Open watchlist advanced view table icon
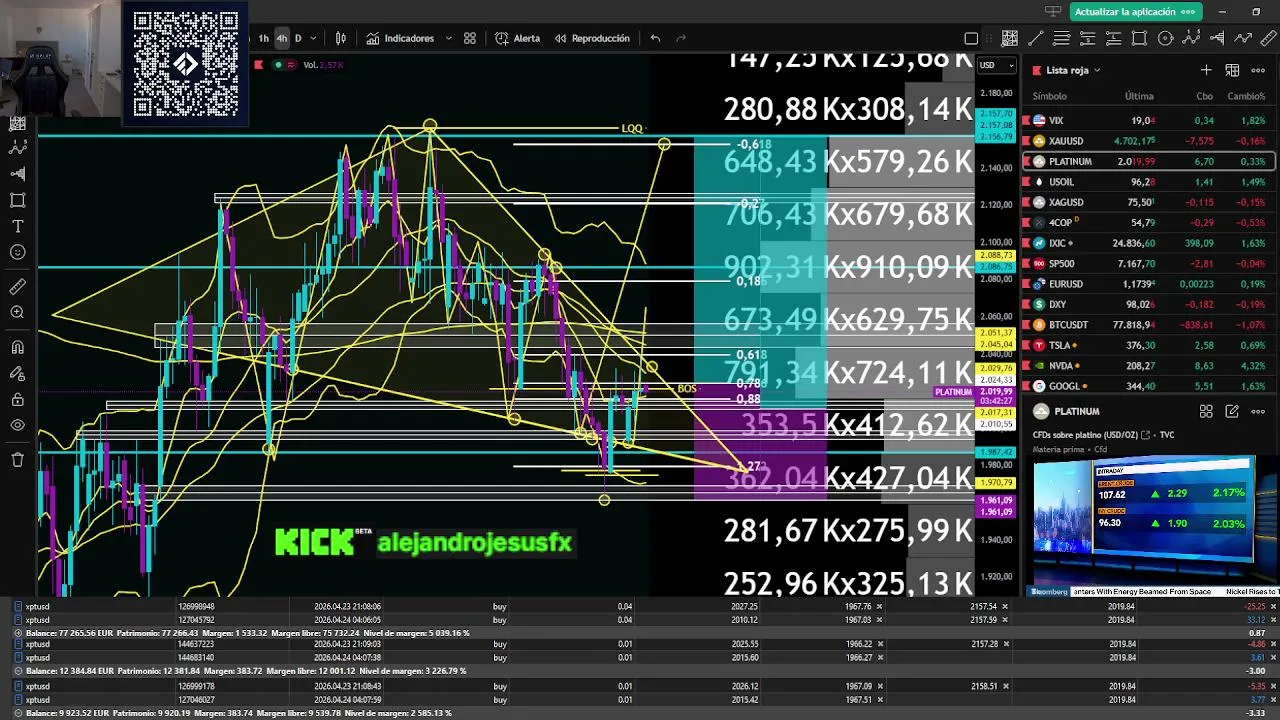 1232,70
